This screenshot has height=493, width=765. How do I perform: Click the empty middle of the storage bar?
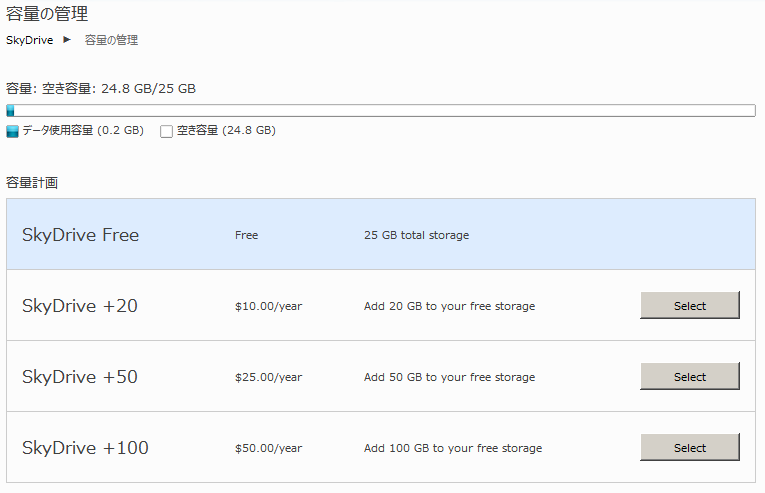point(380,110)
